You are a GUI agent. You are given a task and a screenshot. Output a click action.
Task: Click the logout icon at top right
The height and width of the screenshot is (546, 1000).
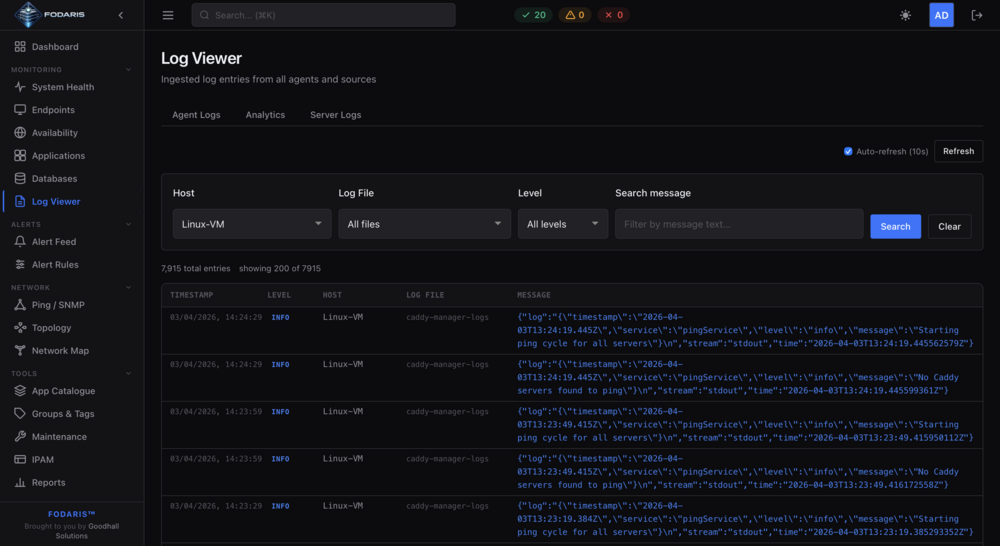976,15
